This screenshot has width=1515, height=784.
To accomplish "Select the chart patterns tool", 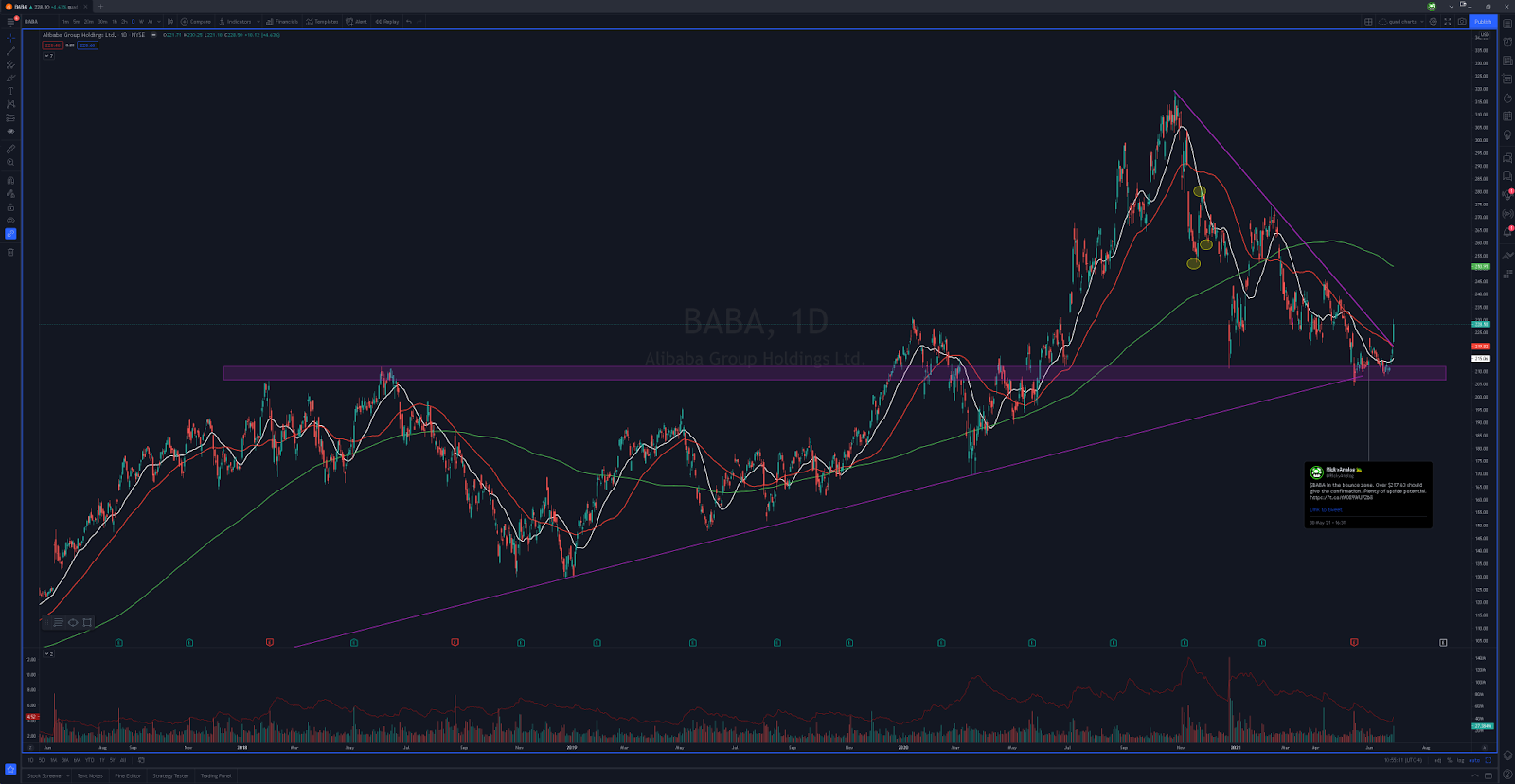I will [10, 104].
